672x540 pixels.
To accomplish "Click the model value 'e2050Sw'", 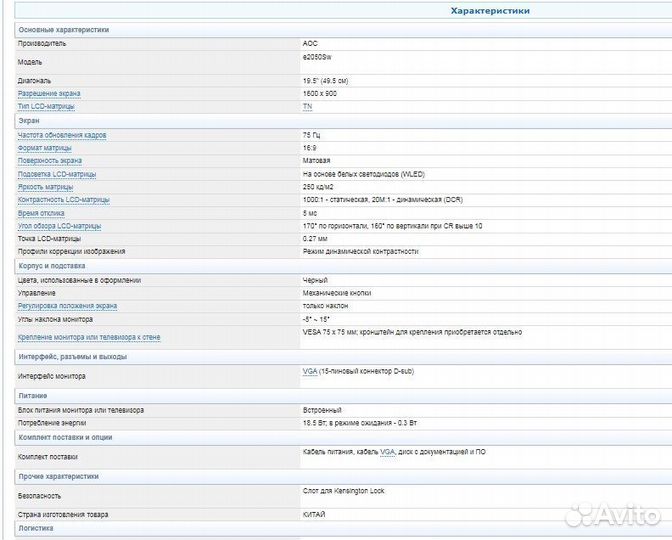I will coord(317,57).
